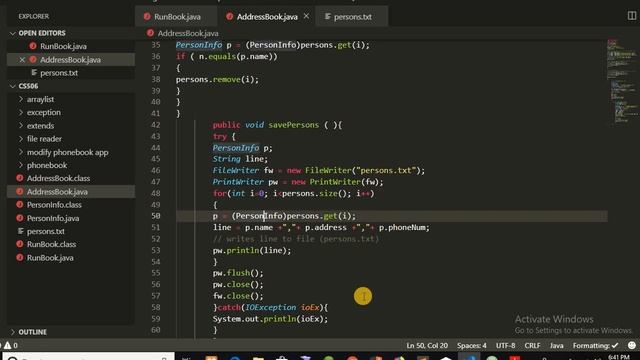Expand the file reader folder

(21, 139)
